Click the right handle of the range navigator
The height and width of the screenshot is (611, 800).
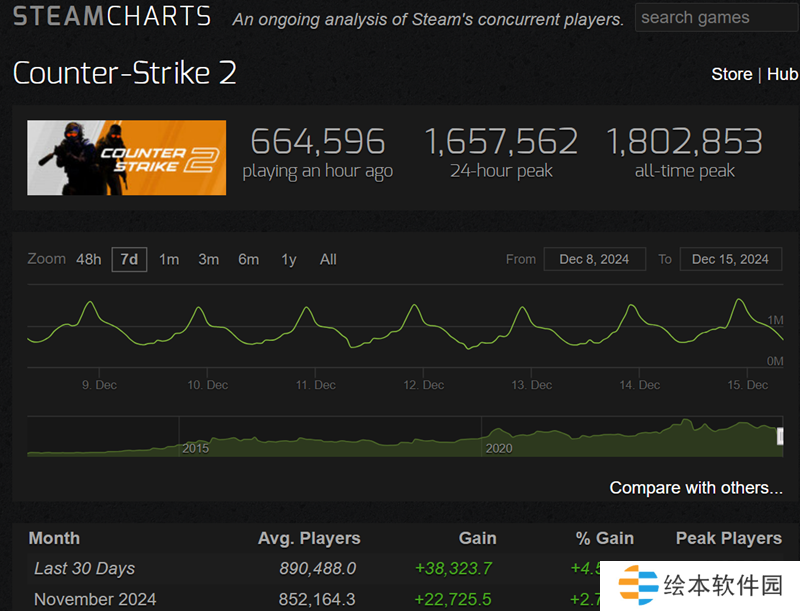pyautogui.click(x=781, y=437)
